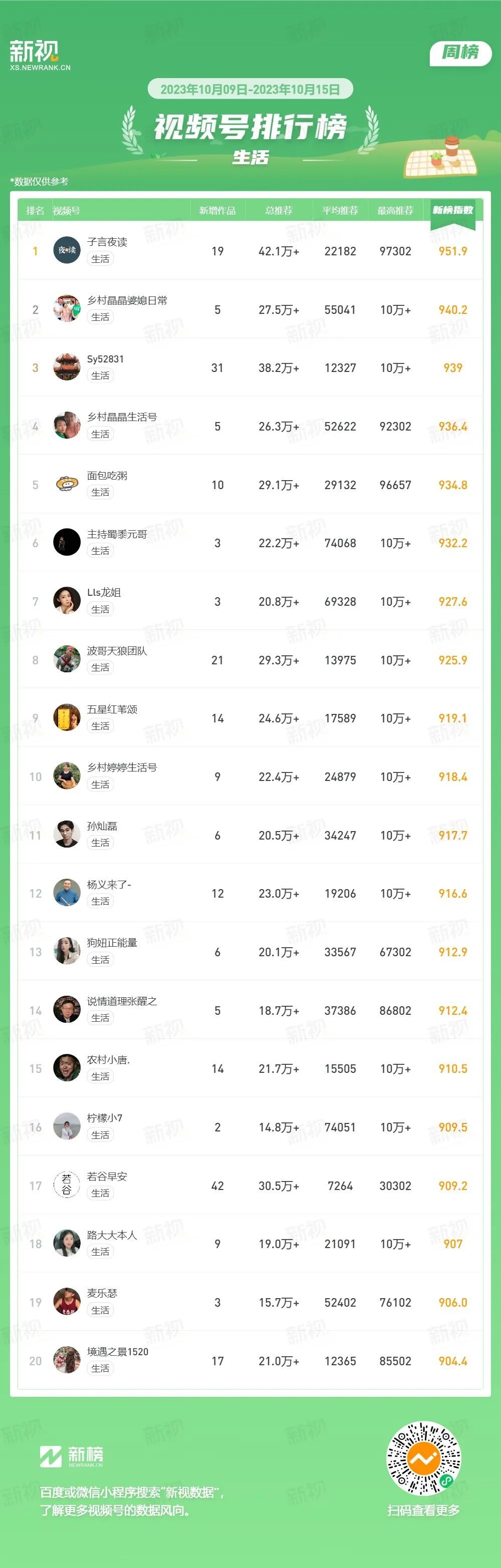Open the 波哥天狼团队 account name
The image size is (501, 1568).
coord(117,651)
